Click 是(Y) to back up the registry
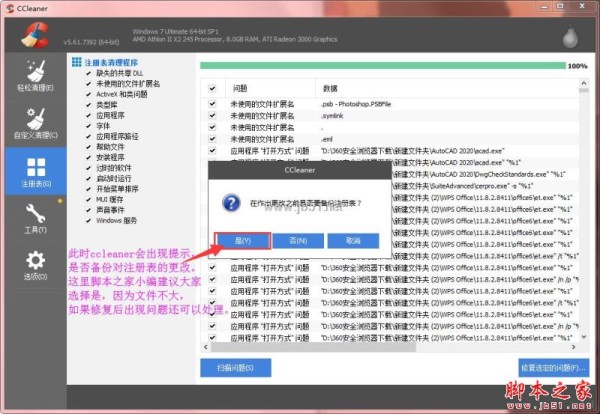This screenshot has height=414, width=600. [x=241, y=241]
